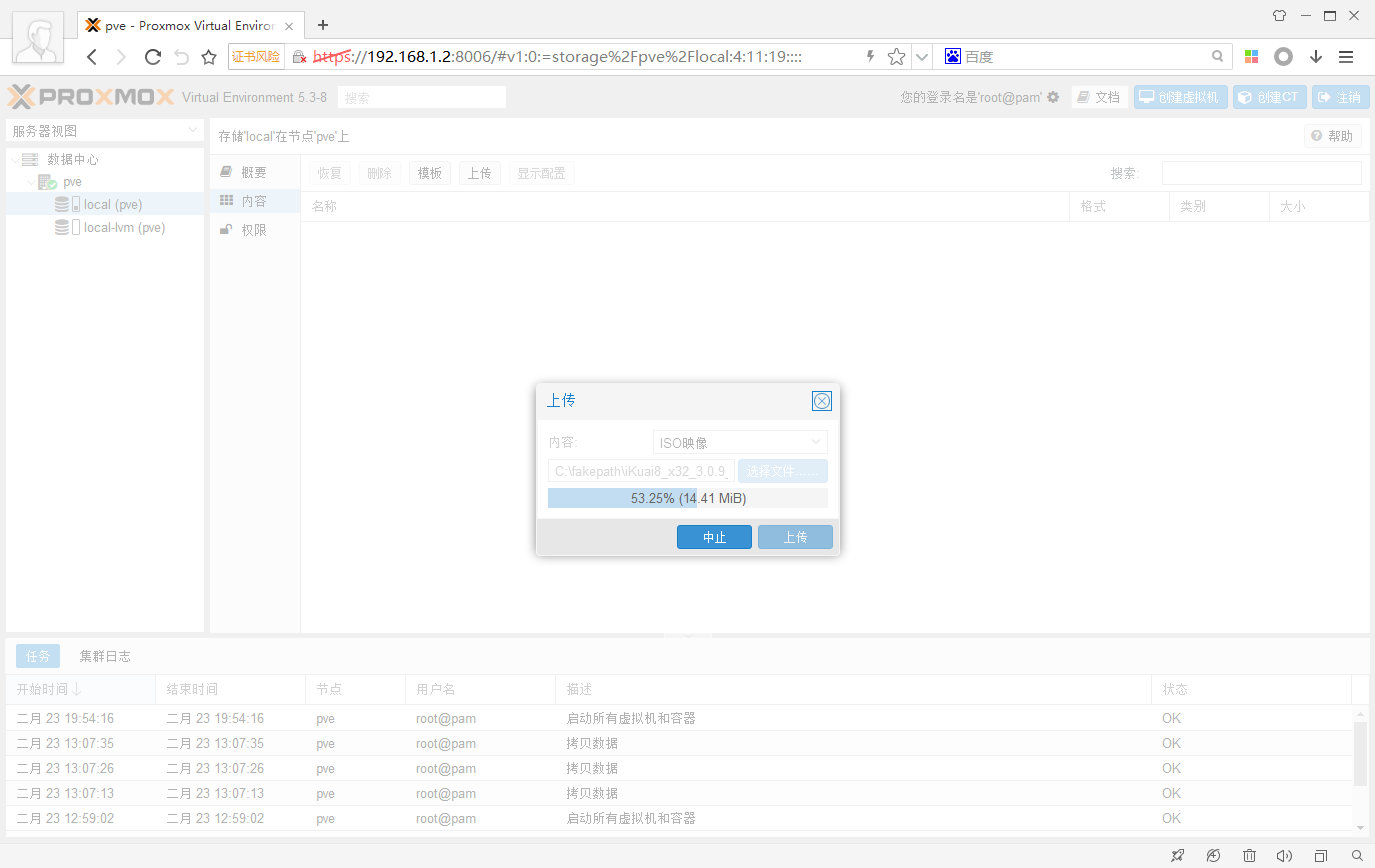Sort tasks by 开始时间 column
Screen dimensions: 1375x868
click(81, 689)
